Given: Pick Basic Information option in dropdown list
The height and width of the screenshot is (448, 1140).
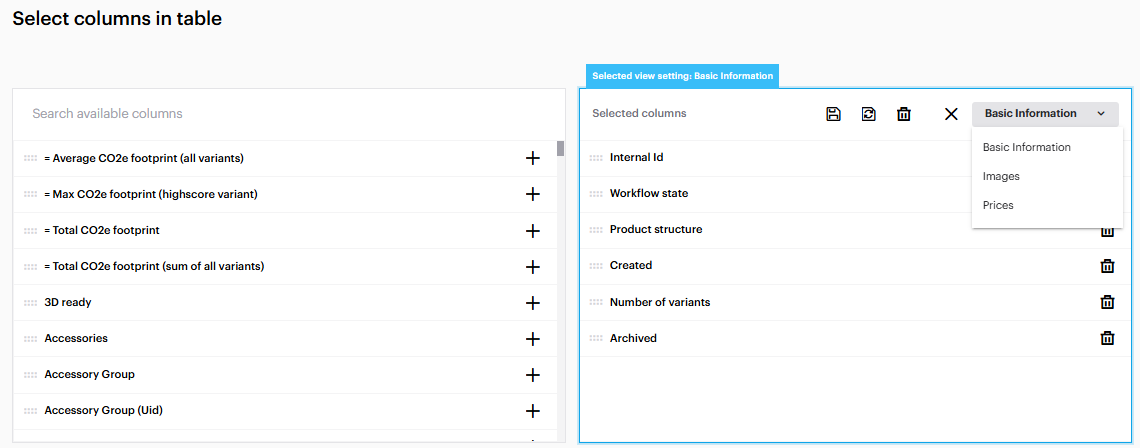Looking at the screenshot, I should 1026,147.
